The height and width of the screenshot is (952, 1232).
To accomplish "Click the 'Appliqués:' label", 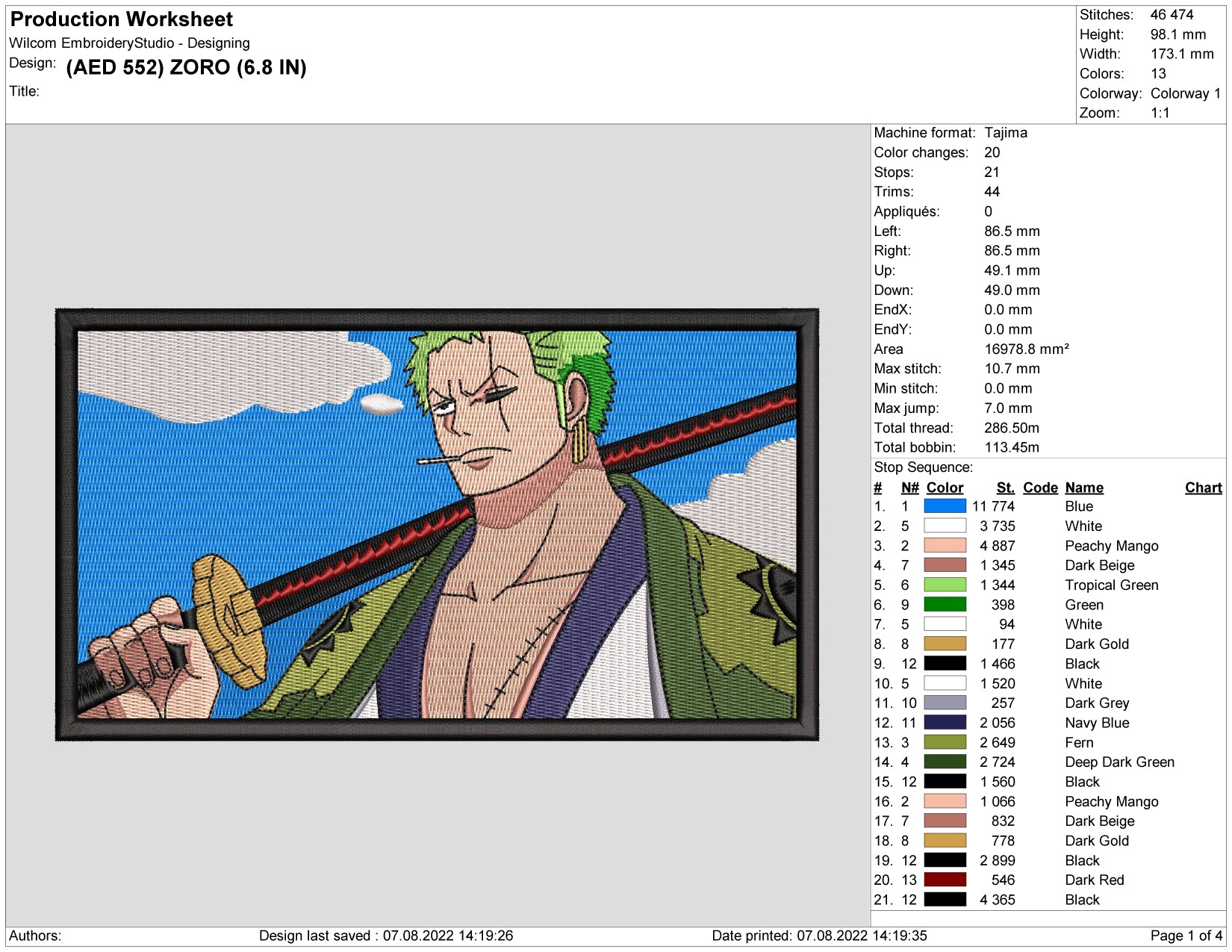I will [x=906, y=211].
